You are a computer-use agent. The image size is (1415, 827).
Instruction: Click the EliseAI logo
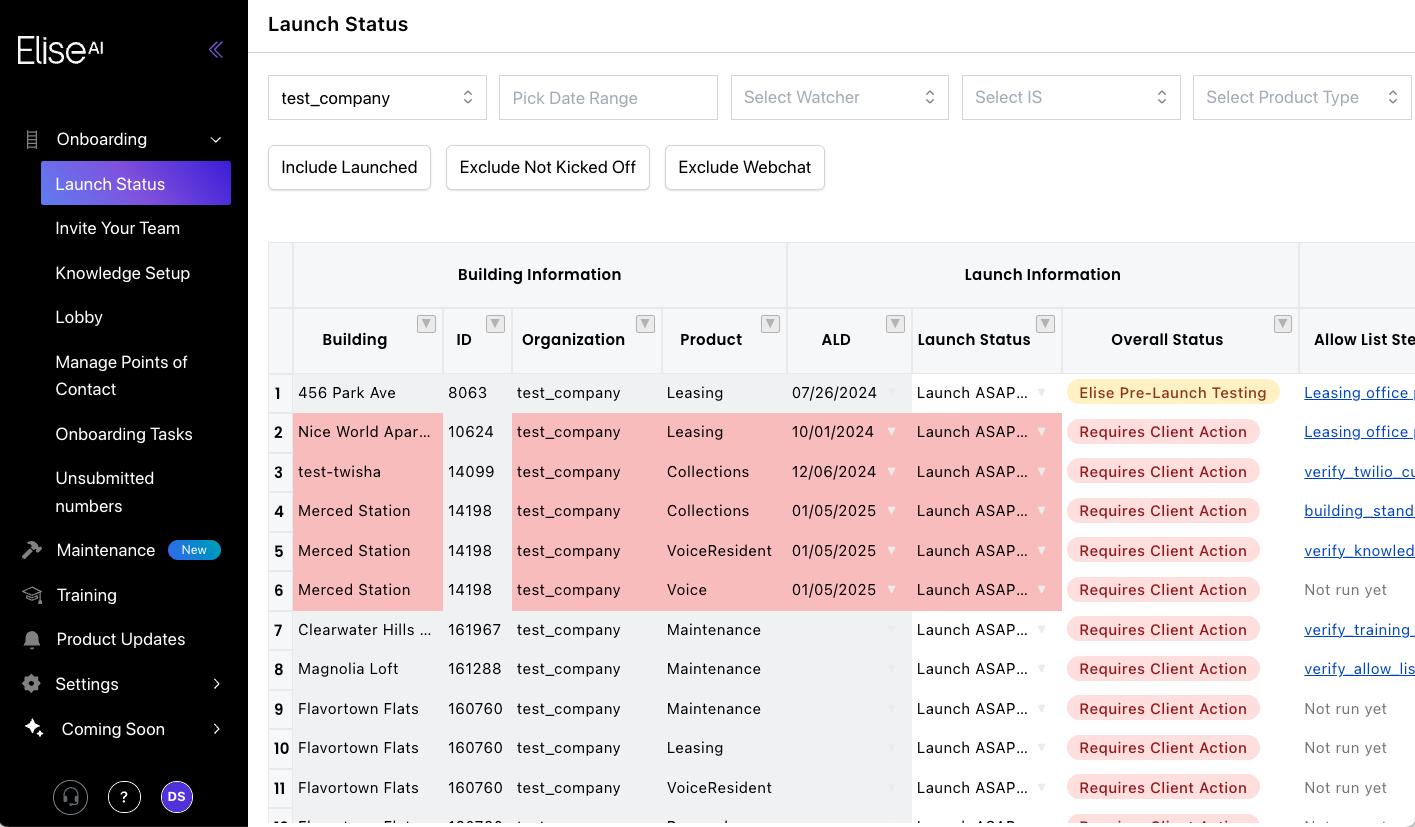click(60, 50)
